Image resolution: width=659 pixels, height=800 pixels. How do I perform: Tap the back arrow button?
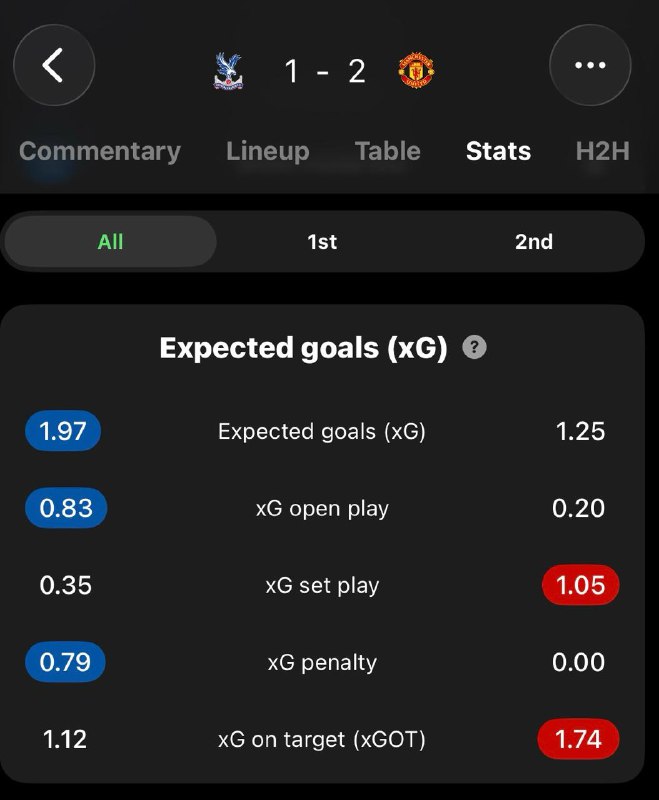54,65
